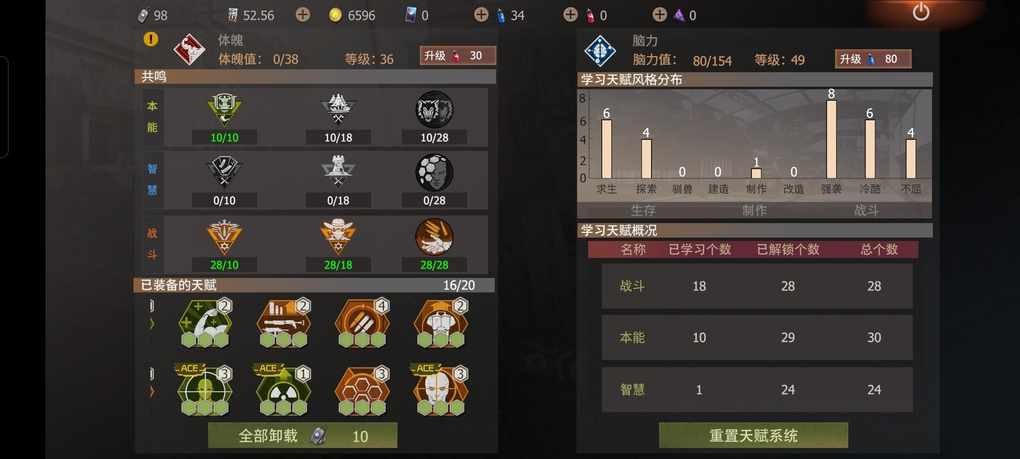Tap the power icon in the top right
This screenshot has width=1020, height=459.
[x=920, y=12]
